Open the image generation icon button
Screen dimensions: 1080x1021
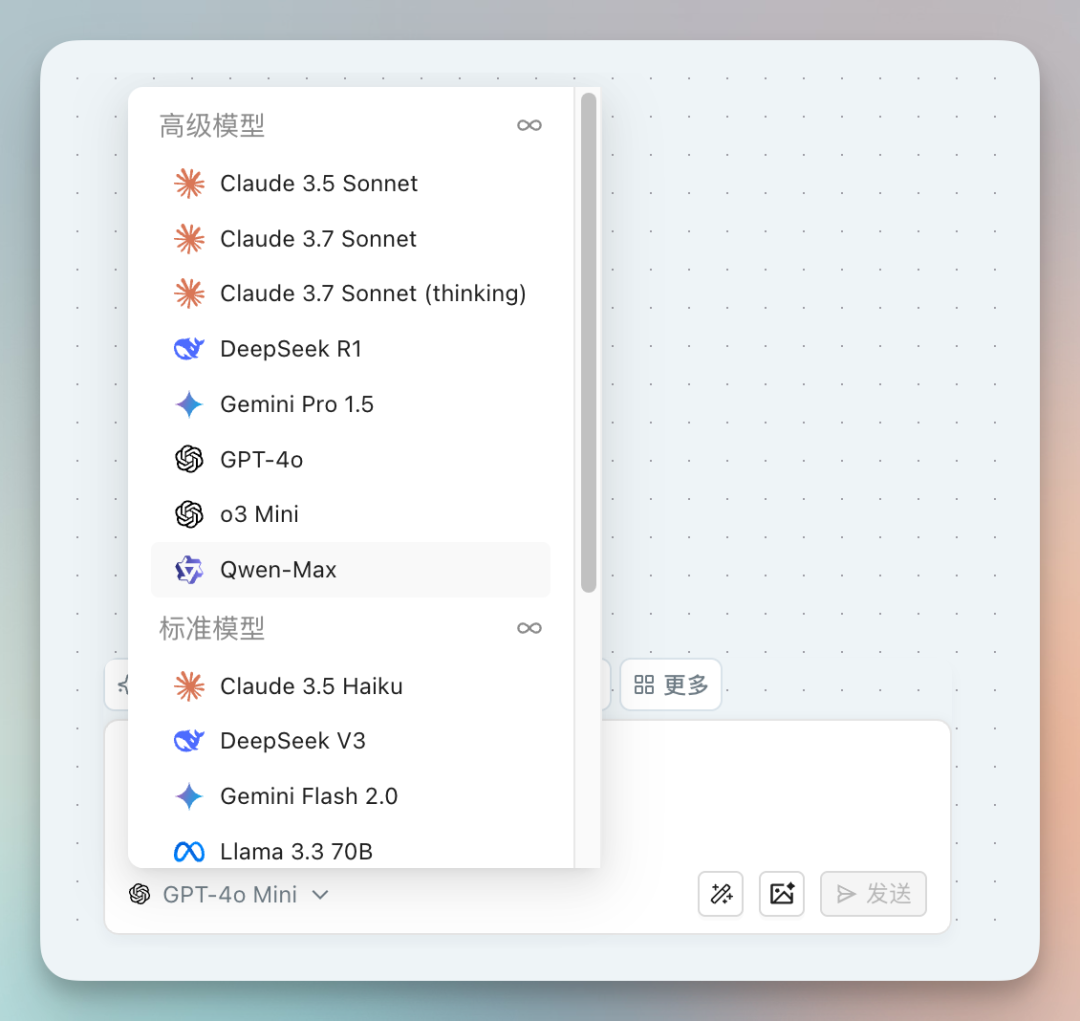782,894
